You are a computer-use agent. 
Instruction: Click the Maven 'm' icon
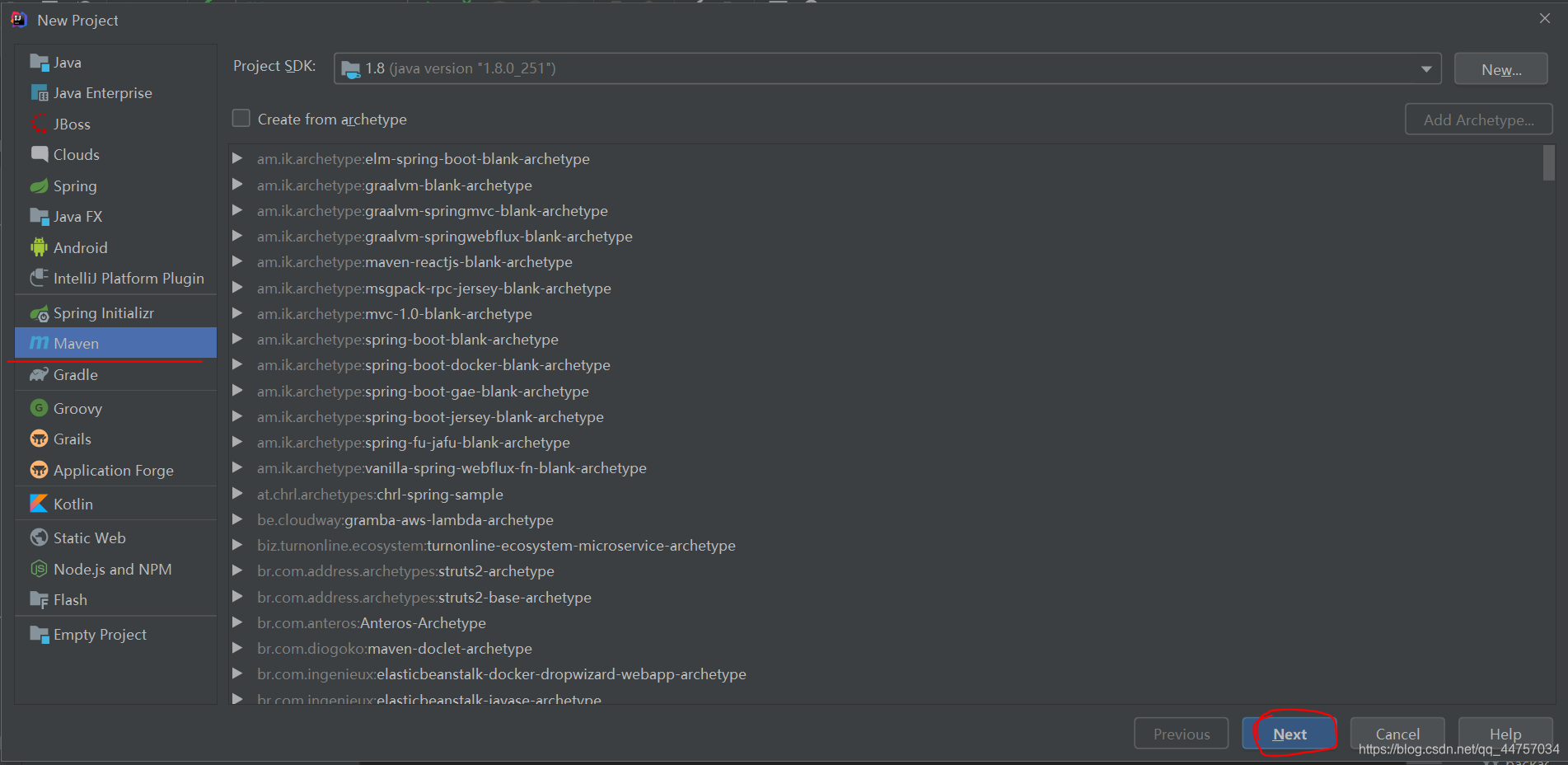tap(39, 343)
